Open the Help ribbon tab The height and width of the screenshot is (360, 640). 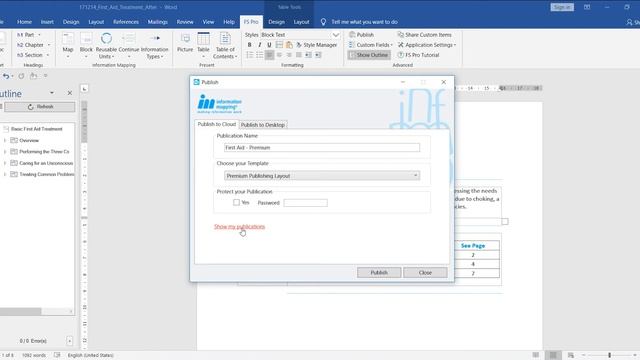coord(229,22)
